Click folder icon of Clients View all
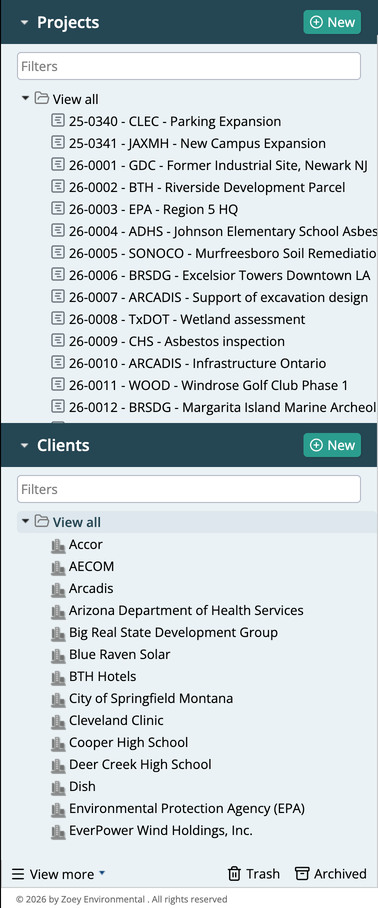This screenshot has width=378, height=908. [x=42, y=521]
